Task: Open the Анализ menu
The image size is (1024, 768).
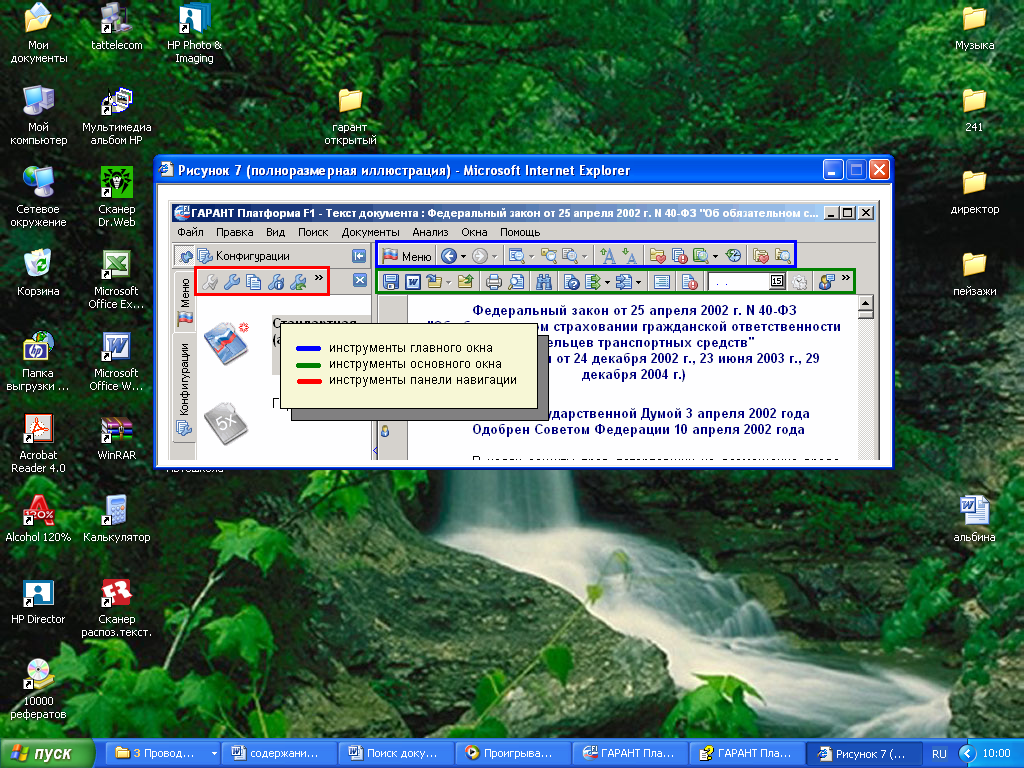Action: click(x=430, y=232)
